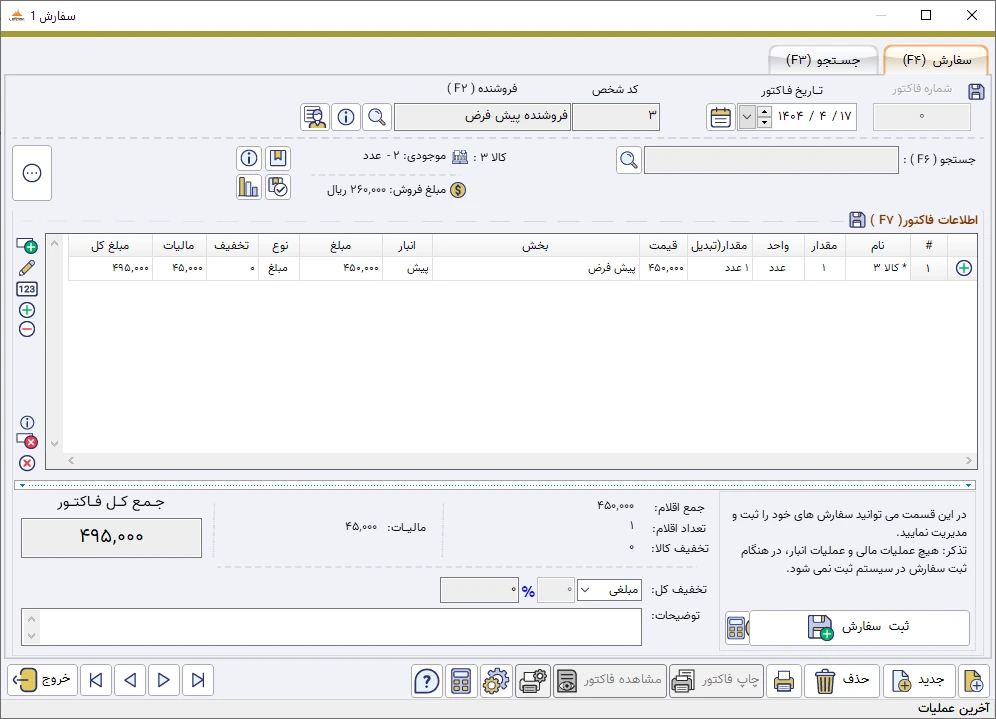The height and width of the screenshot is (719, 996).
Task: Click the شماره فاکتور number field
Action: 922,118
